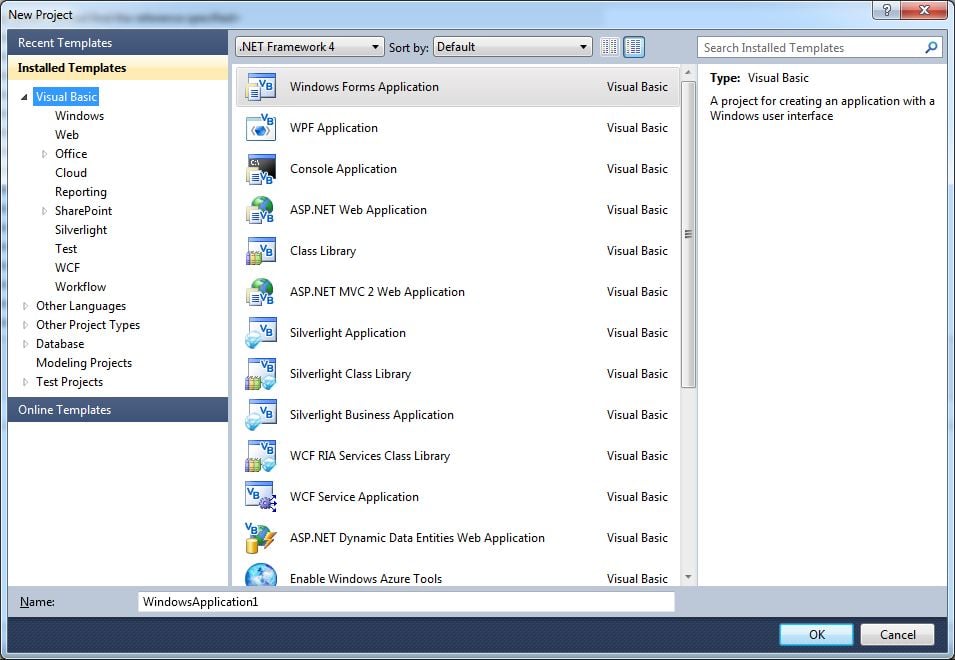The image size is (955, 660).
Task: Click the Silverlight Application template icon
Action: (261, 332)
